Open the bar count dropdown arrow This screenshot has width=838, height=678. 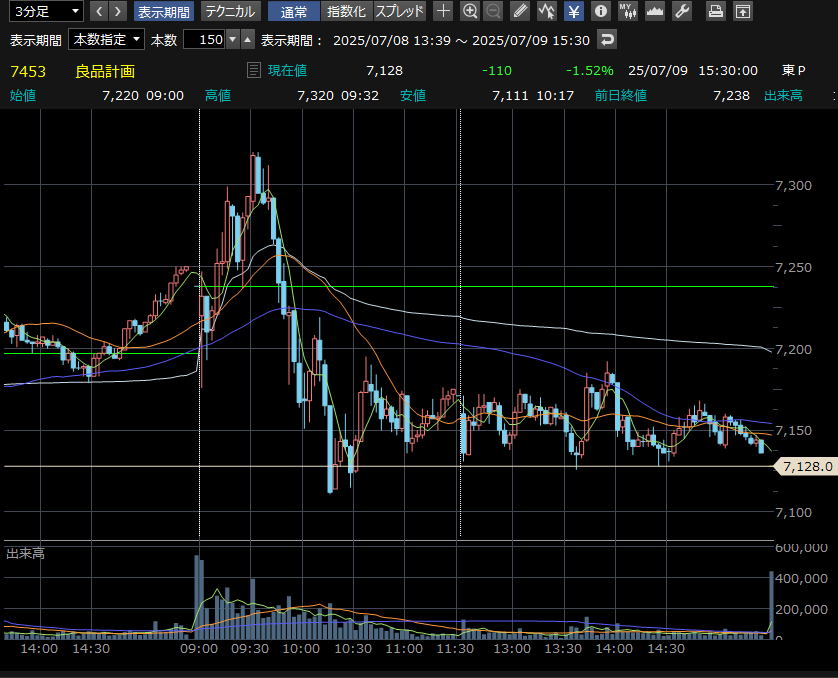tap(232, 40)
